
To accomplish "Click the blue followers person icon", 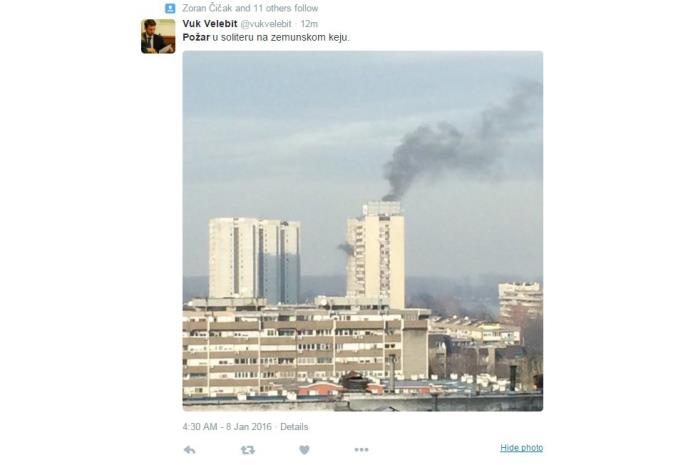I will coord(170,8).
